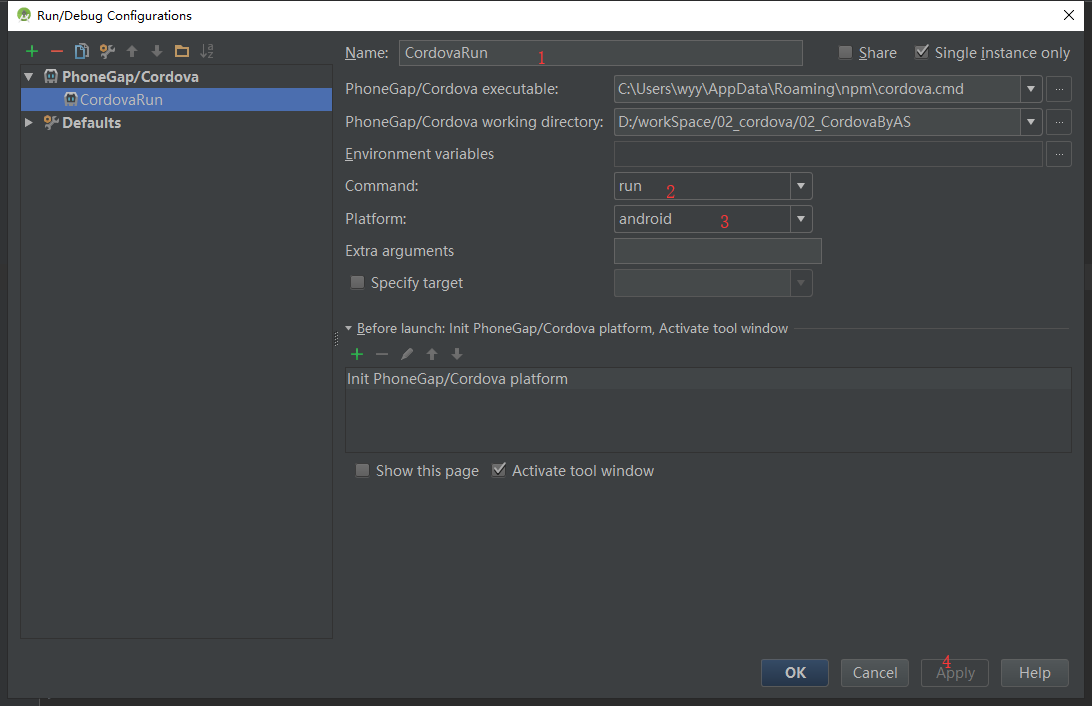
Task: Close the Run/Debug Configurations dialog
Action: tap(1069, 15)
